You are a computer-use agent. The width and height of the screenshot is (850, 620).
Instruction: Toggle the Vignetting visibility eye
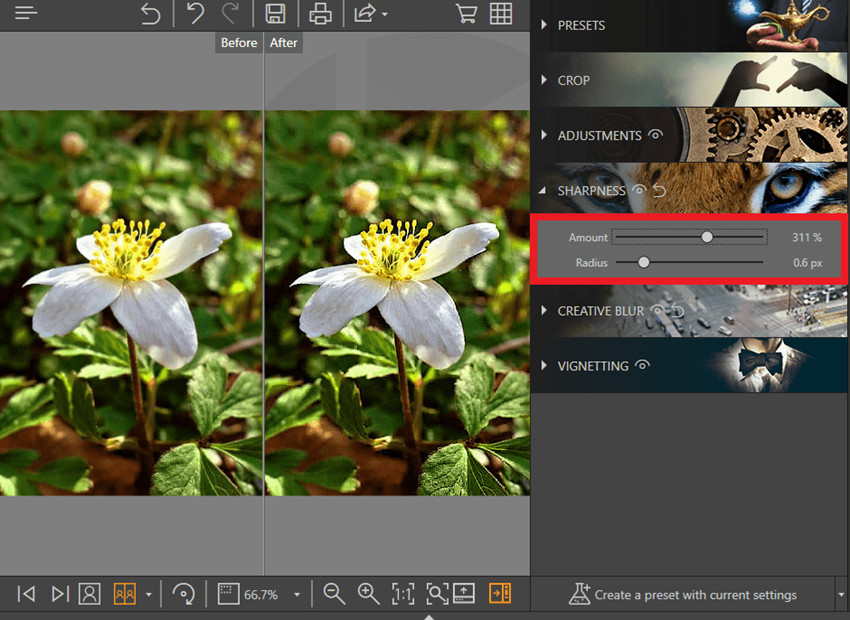coord(642,366)
